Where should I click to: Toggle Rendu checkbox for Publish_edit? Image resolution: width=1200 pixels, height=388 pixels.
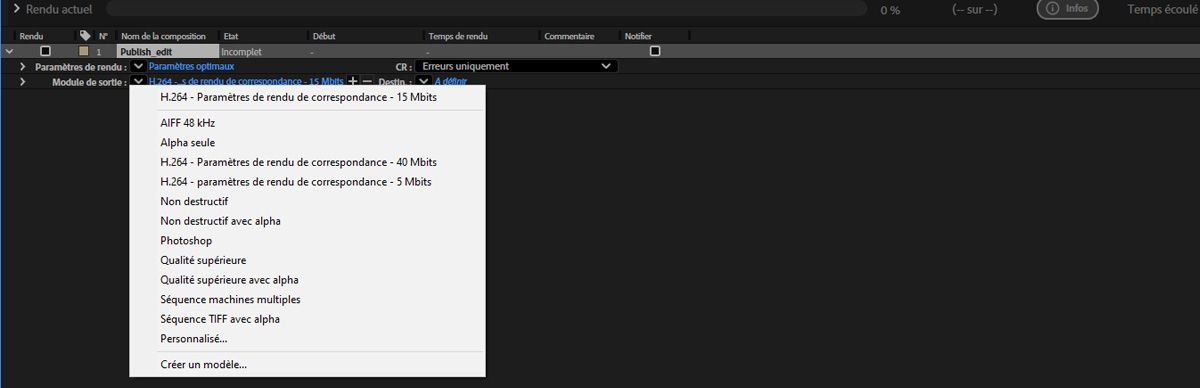click(45, 50)
